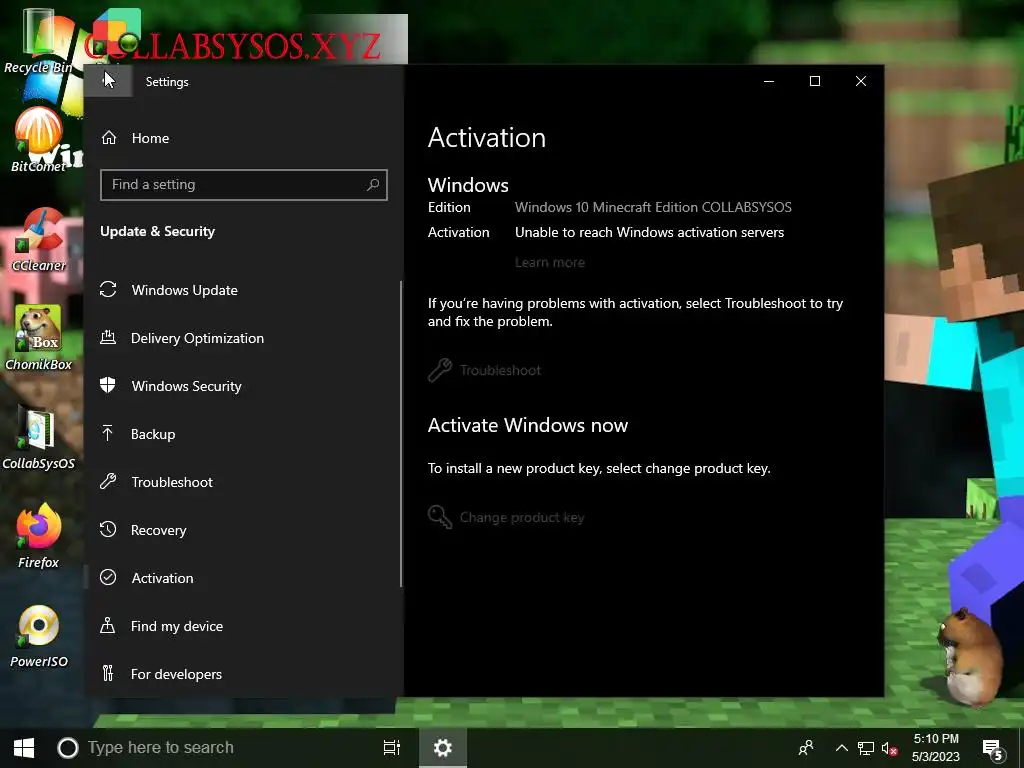
Task: Click the sidebar scrollbar in Settings
Action: (401, 434)
